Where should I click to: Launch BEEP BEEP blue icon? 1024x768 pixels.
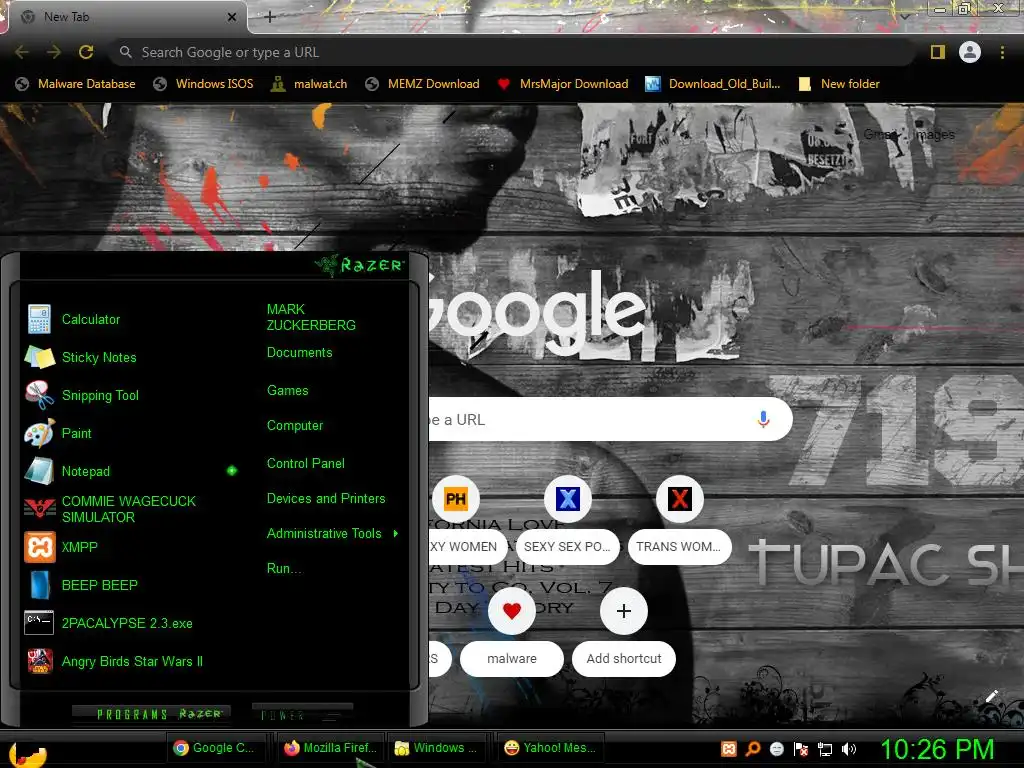coord(39,584)
